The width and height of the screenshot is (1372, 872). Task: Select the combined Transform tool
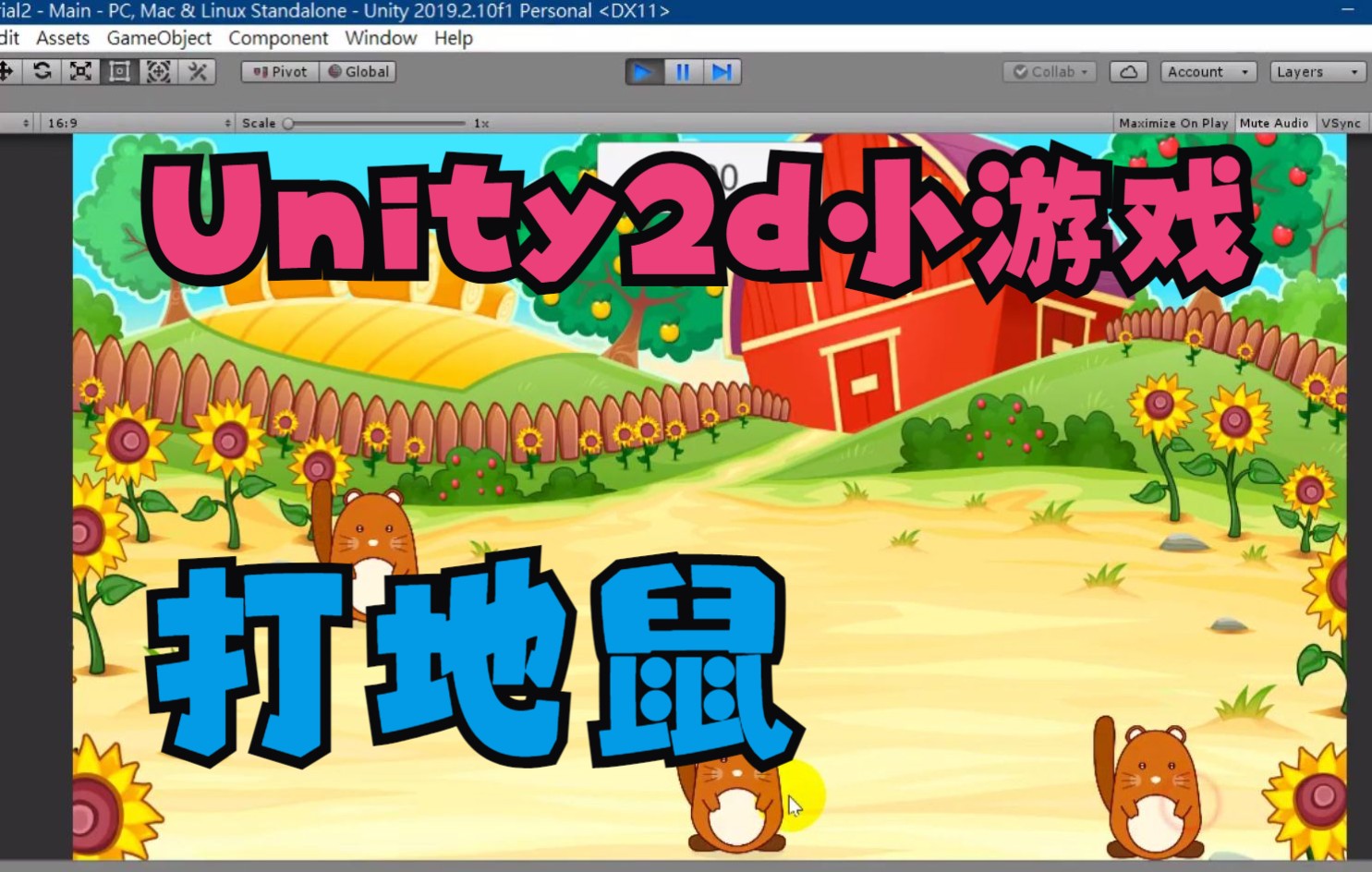point(158,71)
